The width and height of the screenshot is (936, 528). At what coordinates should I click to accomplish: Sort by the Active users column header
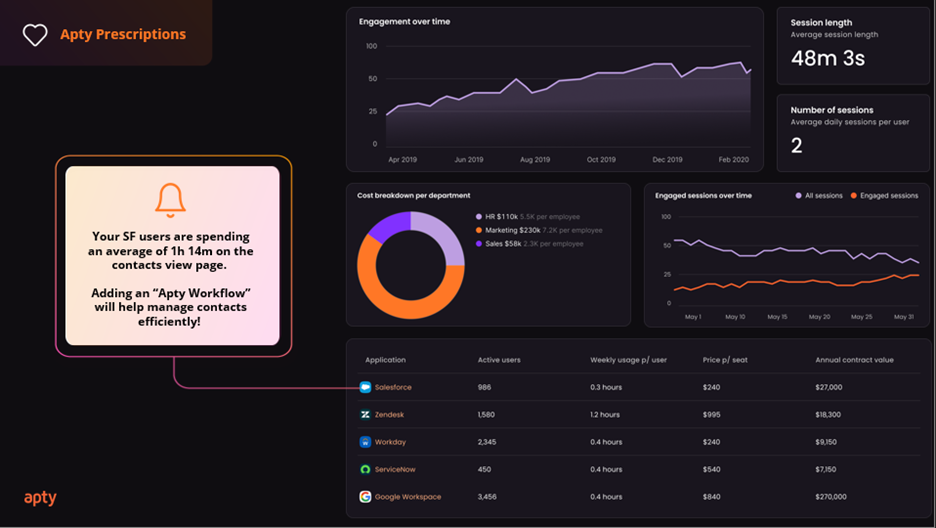click(x=499, y=360)
